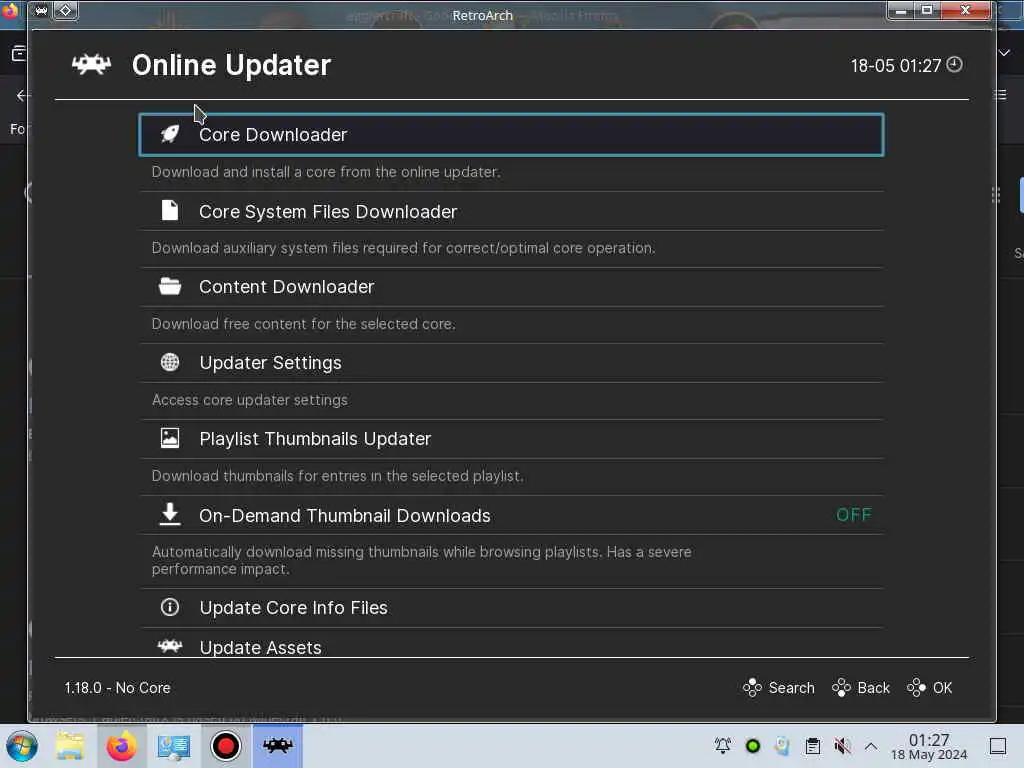Click the rocket icon beside Core Downloader
This screenshot has width=1024, height=768.
point(170,134)
